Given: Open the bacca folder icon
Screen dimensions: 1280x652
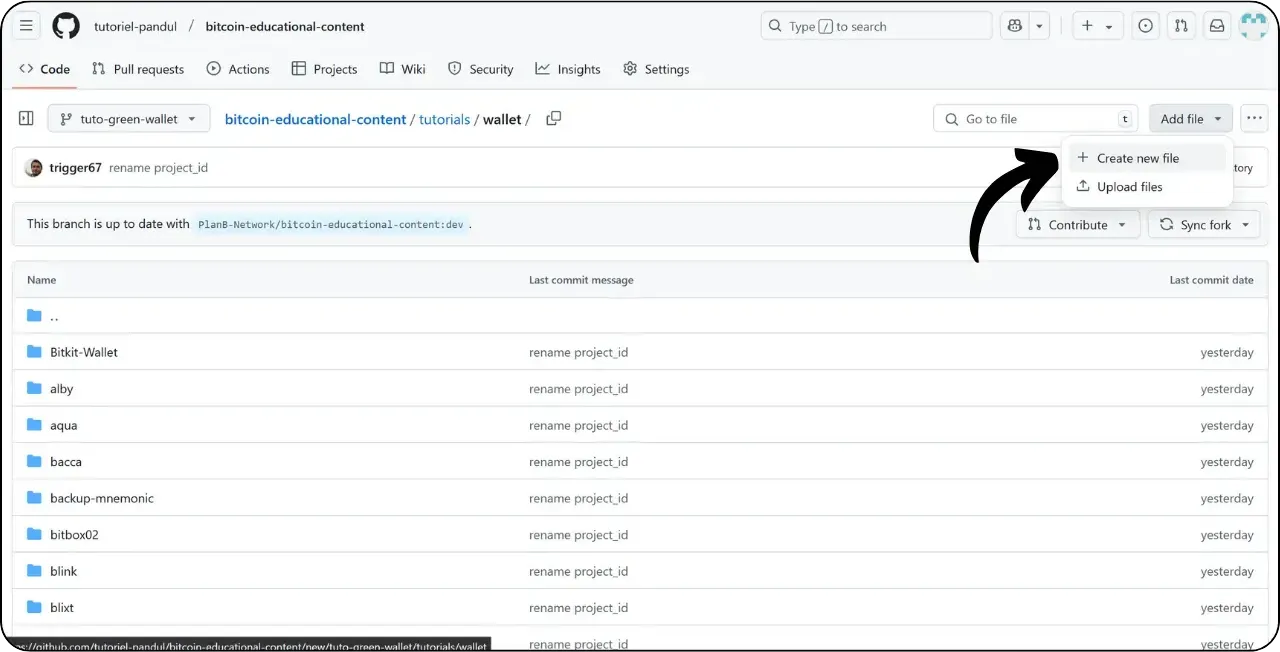Looking at the screenshot, I should coord(34,461).
